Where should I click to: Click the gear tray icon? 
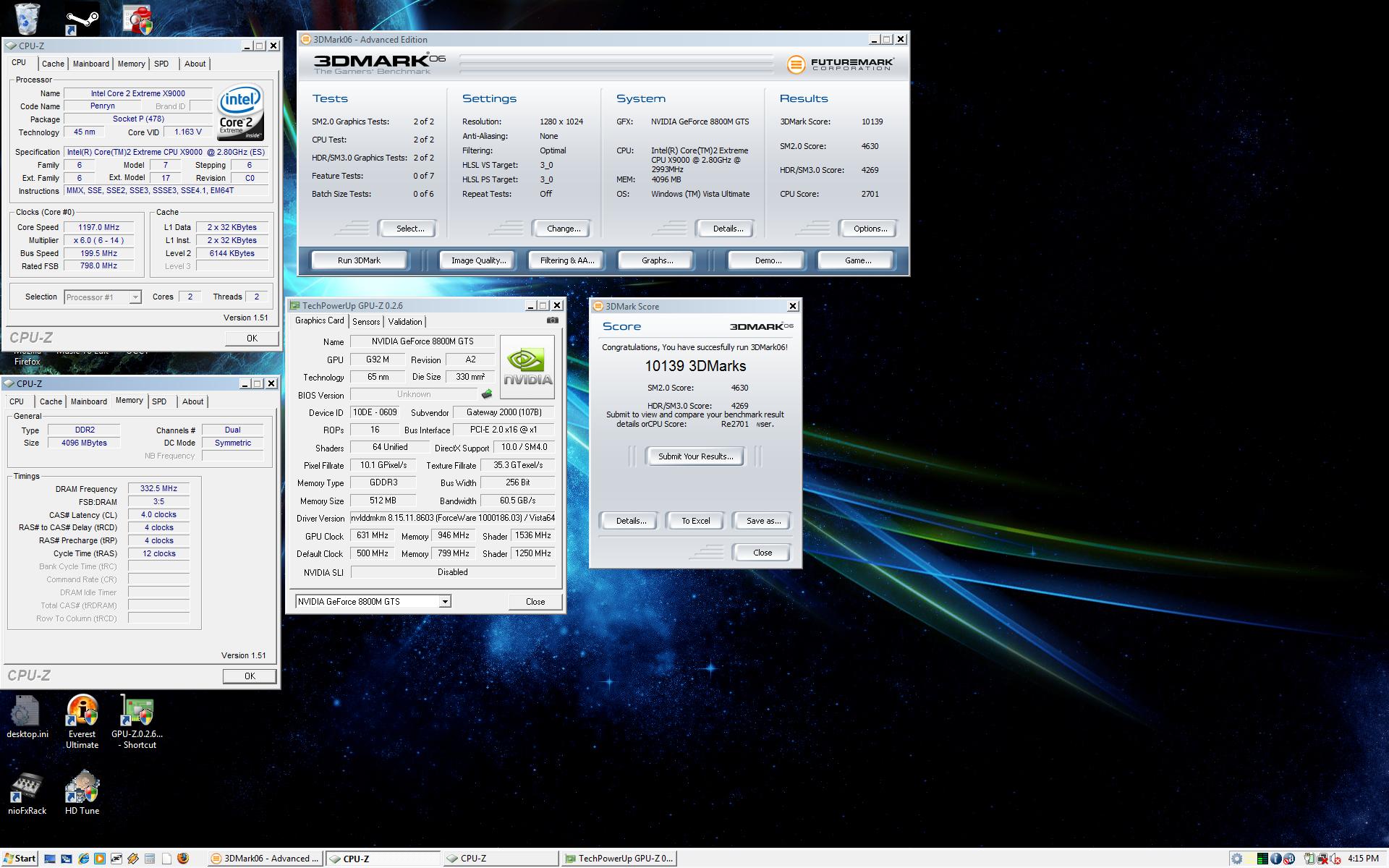point(1236,859)
